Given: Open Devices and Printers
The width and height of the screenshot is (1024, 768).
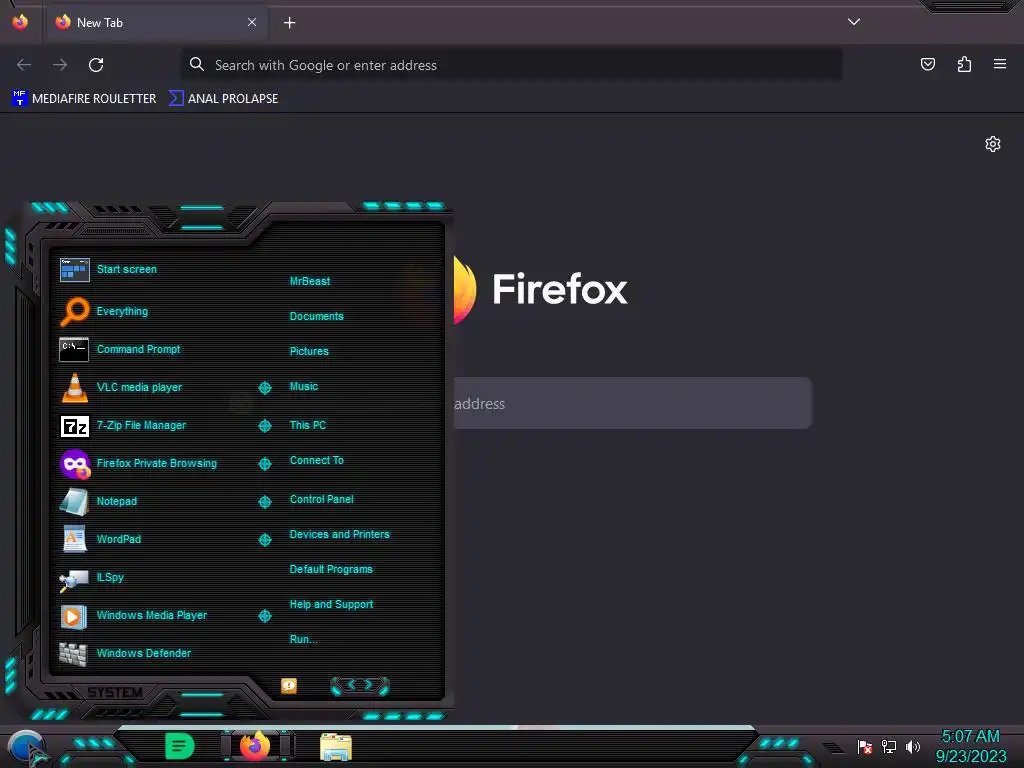Looking at the screenshot, I should click(x=340, y=534).
